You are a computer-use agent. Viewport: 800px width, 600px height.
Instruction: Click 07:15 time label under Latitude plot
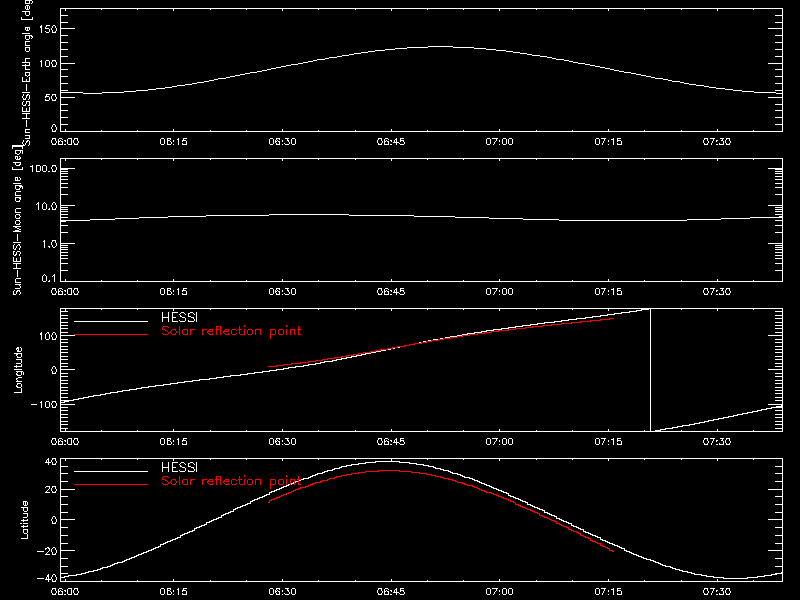(x=608, y=591)
